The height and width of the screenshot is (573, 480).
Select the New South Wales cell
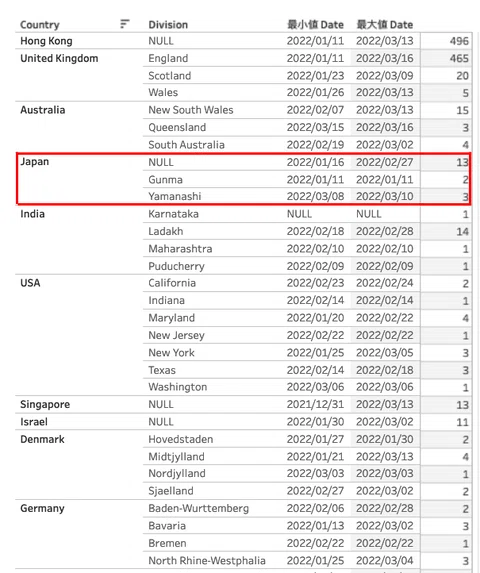click(x=191, y=110)
